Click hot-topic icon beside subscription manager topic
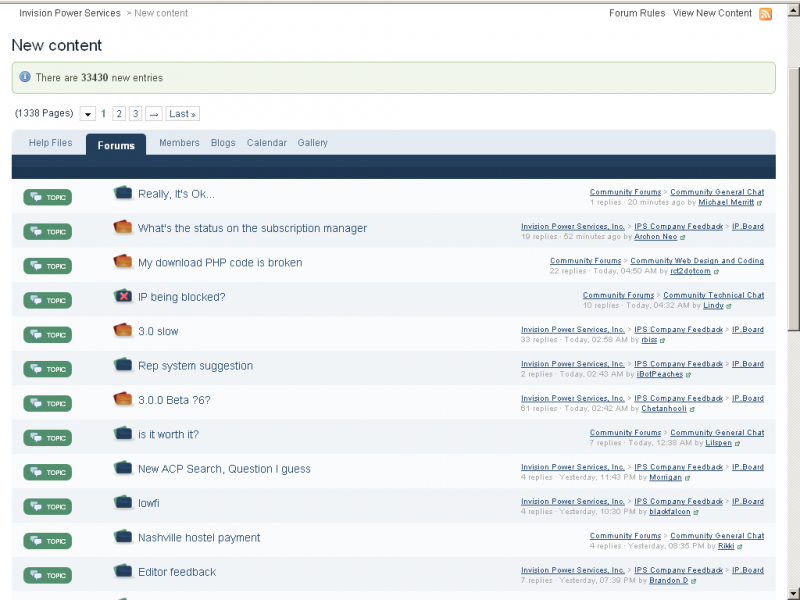The image size is (800, 600). pyautogui.click(x=123, y=227)
